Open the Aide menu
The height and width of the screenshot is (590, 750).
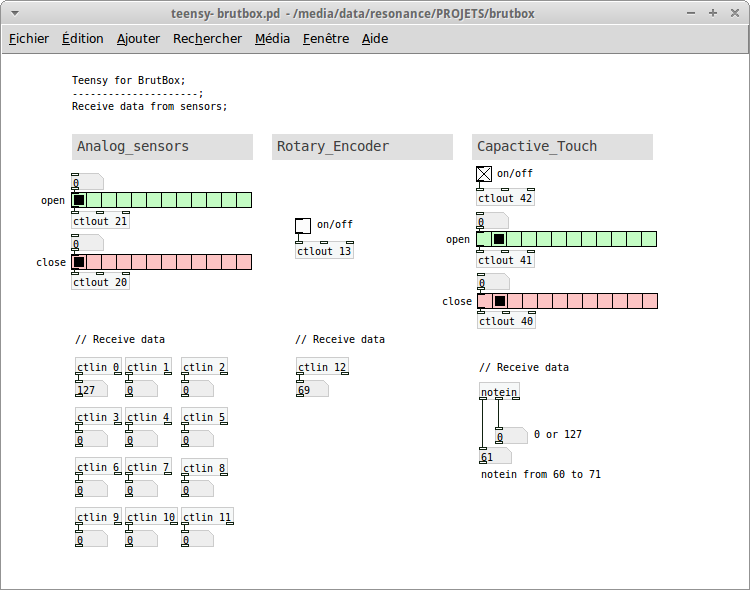(x=375, y=39)
